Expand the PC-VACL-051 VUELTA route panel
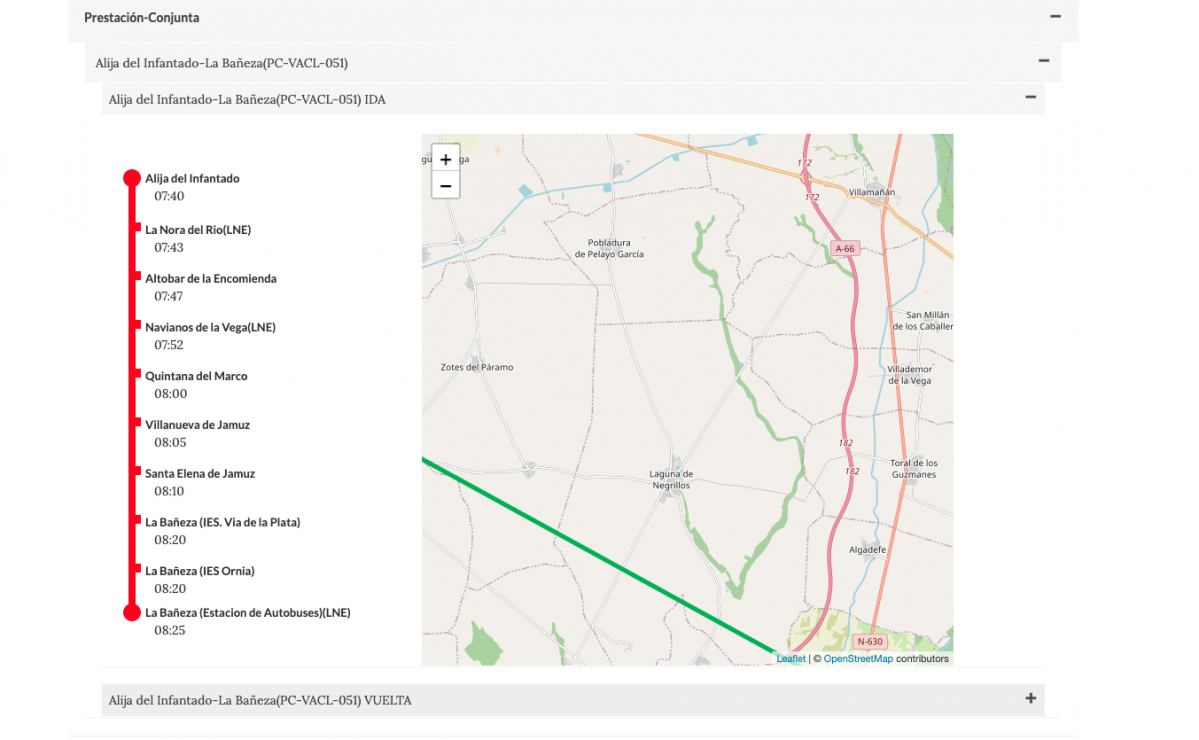 coord(1030,698)
